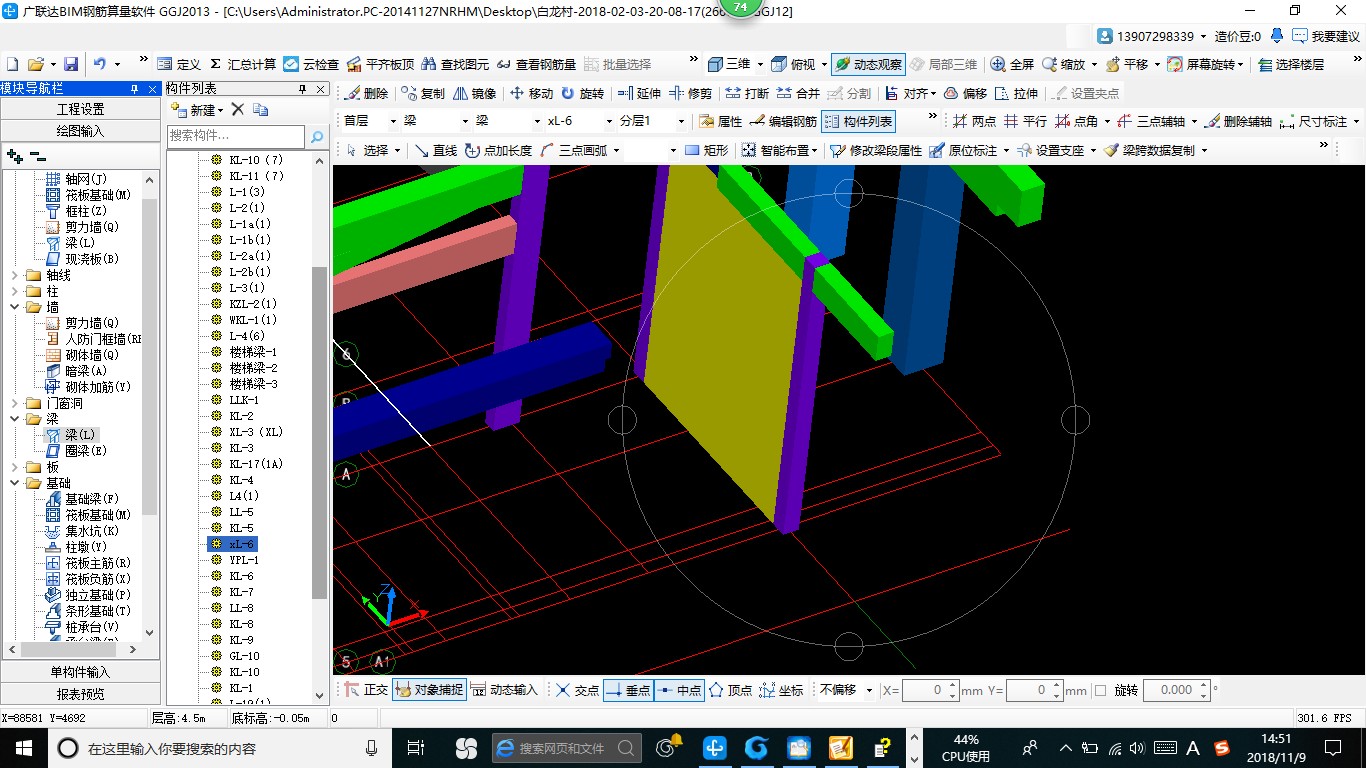Select the 打断 break tool
The image size is (1366, 768).
[747, 93]
